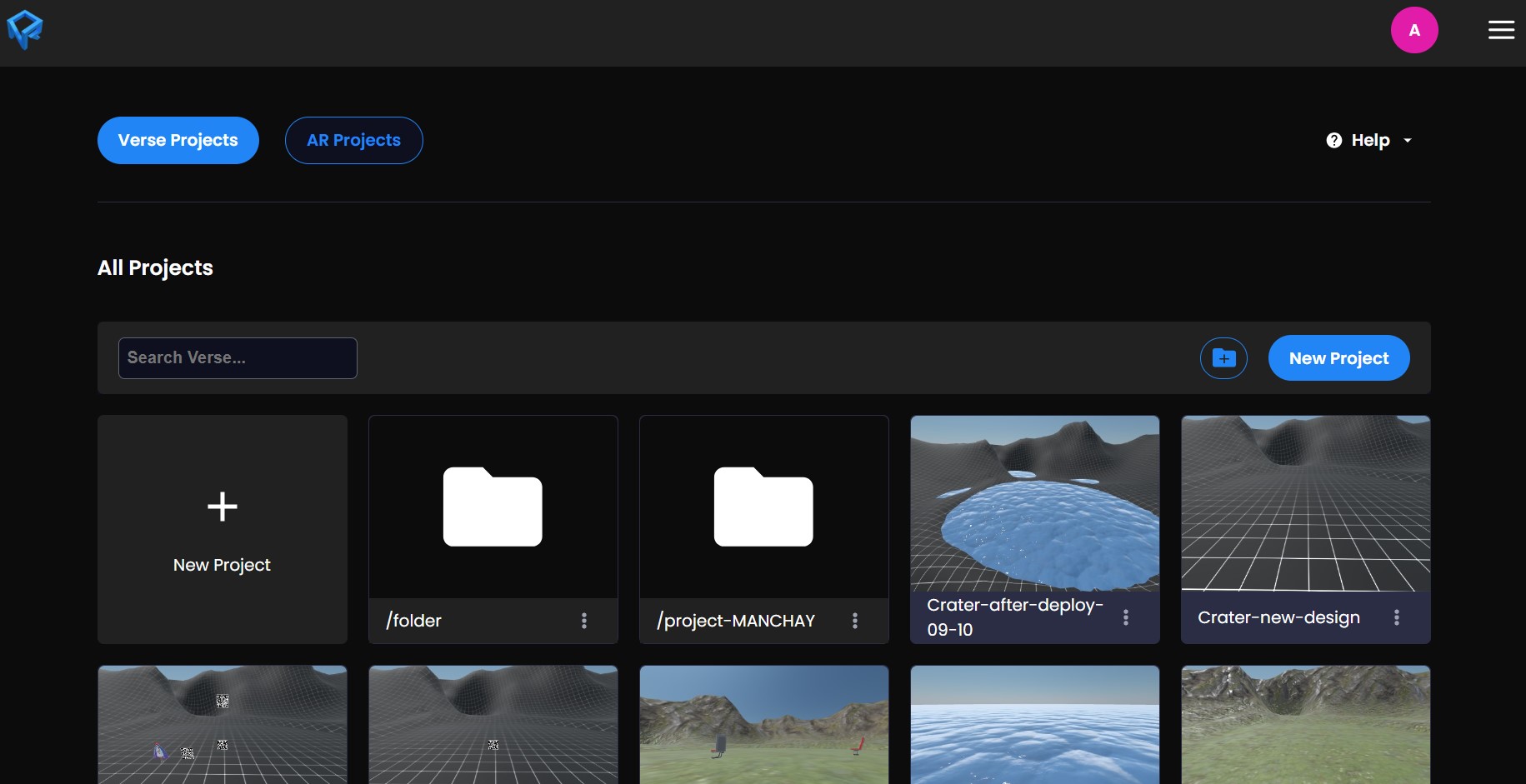Open the /folder folder icon

(x=493, y=507)
